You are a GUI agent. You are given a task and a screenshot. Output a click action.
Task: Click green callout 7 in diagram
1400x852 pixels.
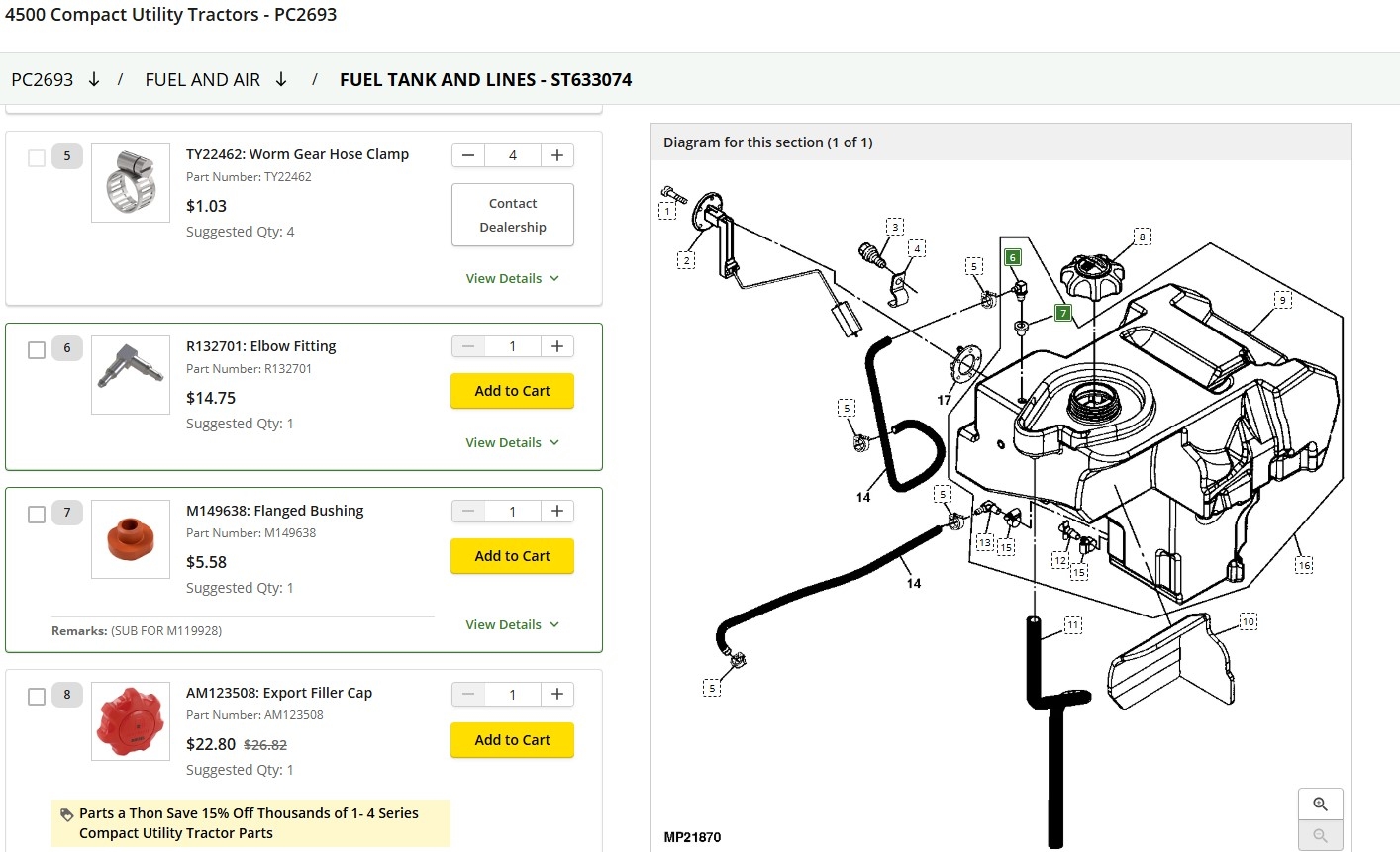click(x=1063, y=313)
